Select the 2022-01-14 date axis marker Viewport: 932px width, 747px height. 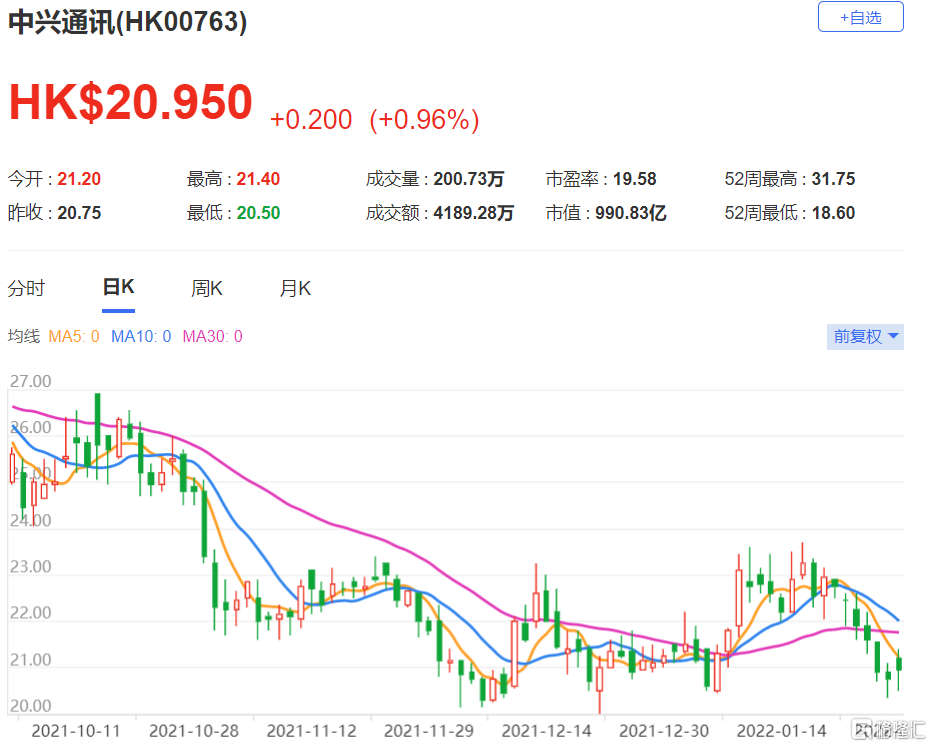pos(781,731)
